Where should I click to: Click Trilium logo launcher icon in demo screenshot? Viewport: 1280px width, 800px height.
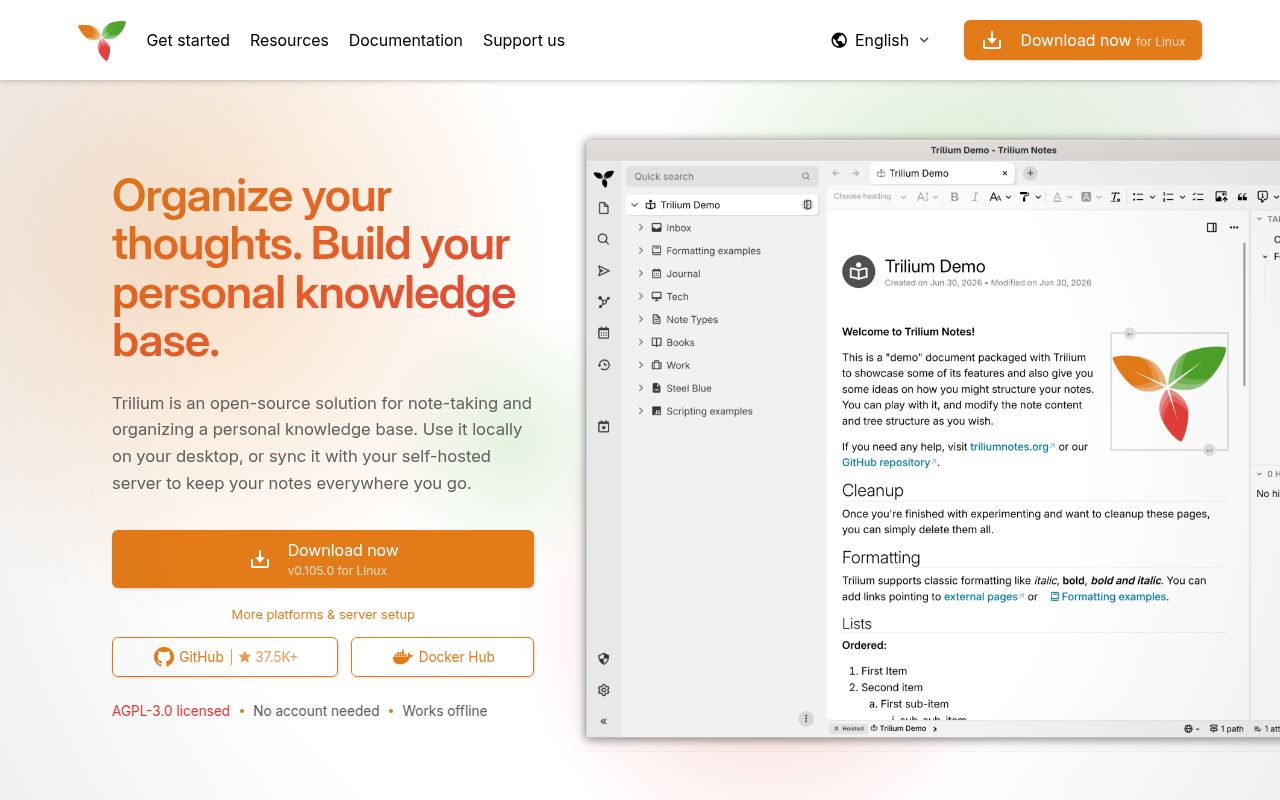603,179
